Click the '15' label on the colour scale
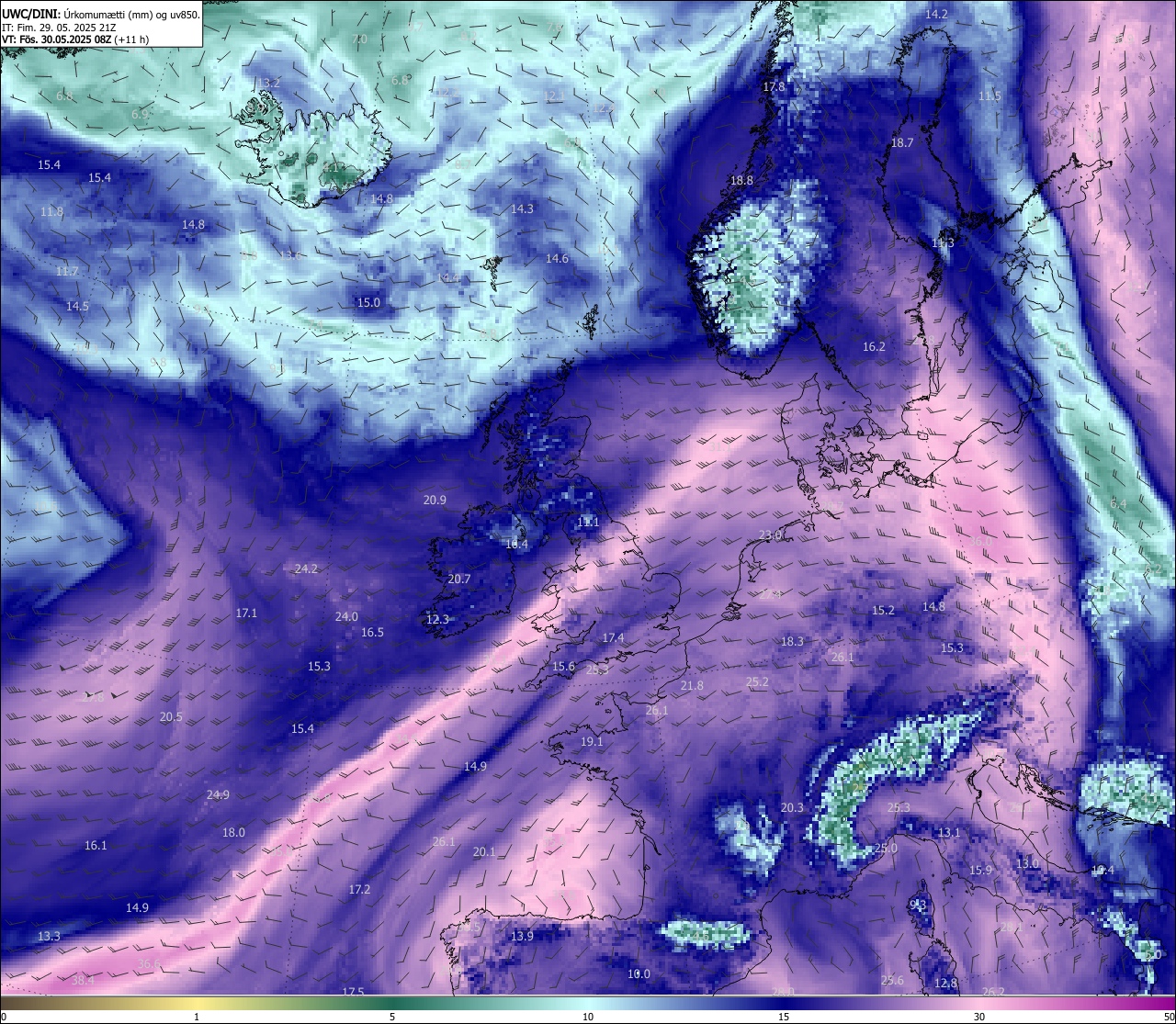Image resolution: width=1176 pixels, height=1024 pixels. 784,1017
